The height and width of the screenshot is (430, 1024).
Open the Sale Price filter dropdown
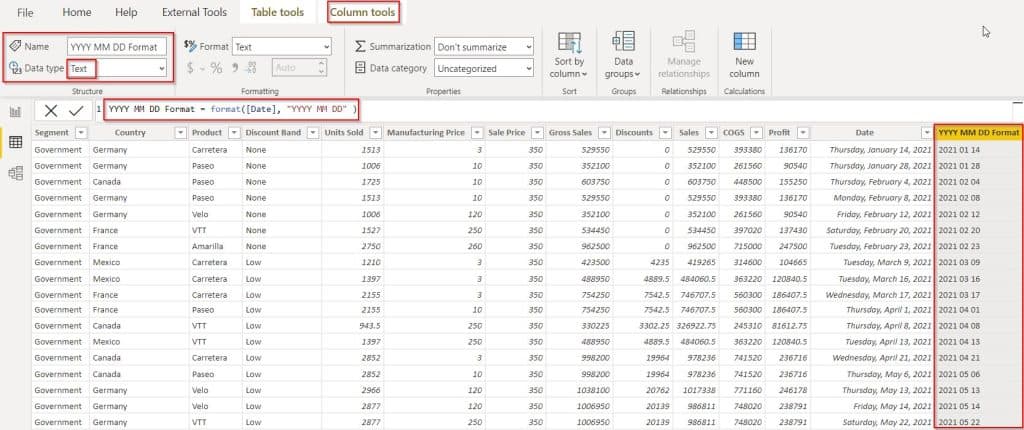(537, 133)
